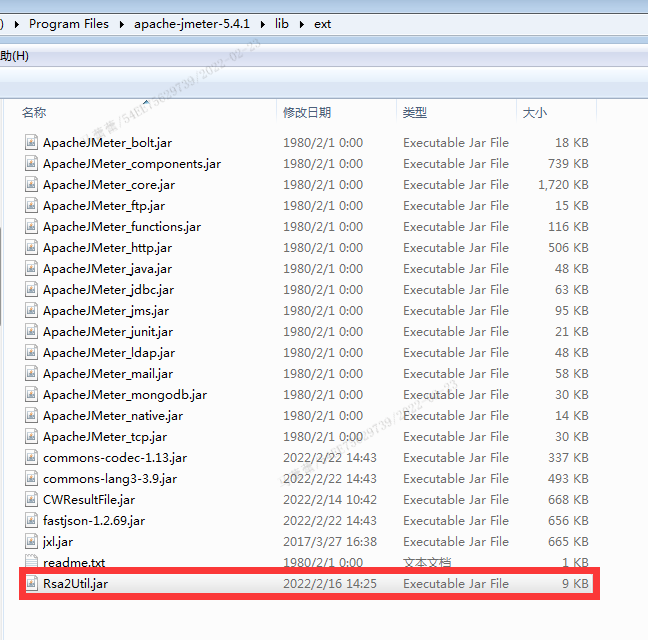Select file name ApacheJMeter_ldap.jar
Viewport: 648px width, 640px height.
pyautogui.click(x=109, y=353)
